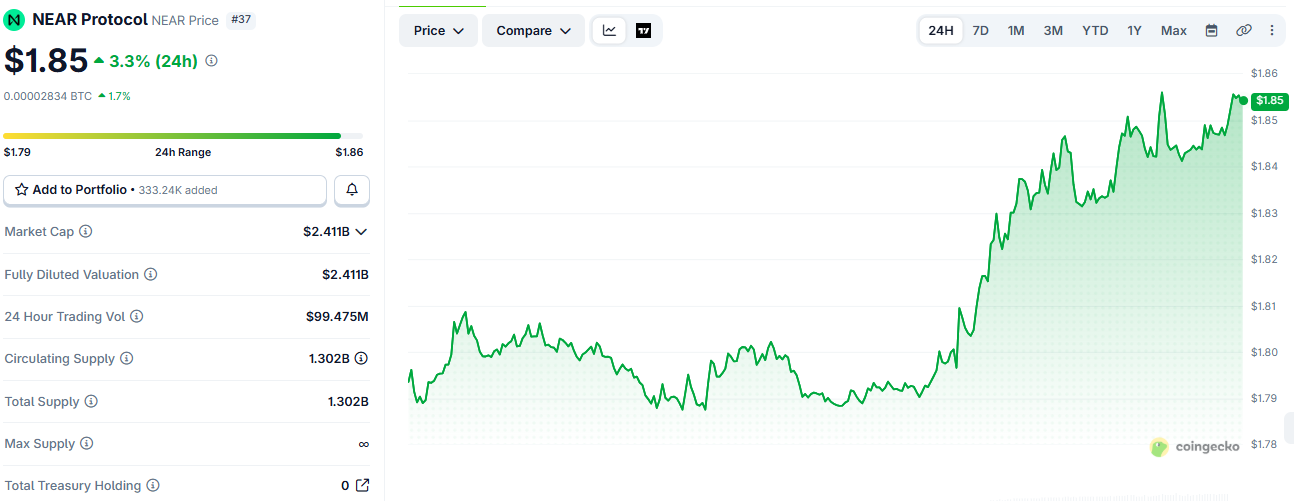Open Total Treasury Holding external link icon
This screenshot has height=501, width=1294.
click(362, 485)
